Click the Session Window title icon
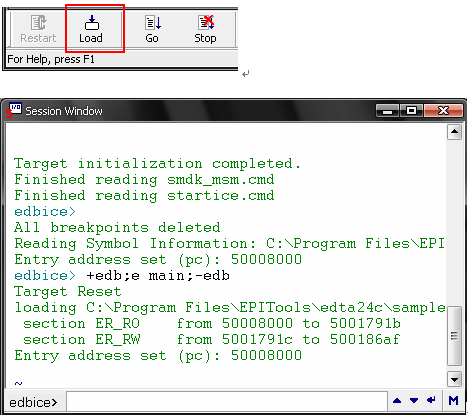This screenshot has width=468, height=415. 13,110
